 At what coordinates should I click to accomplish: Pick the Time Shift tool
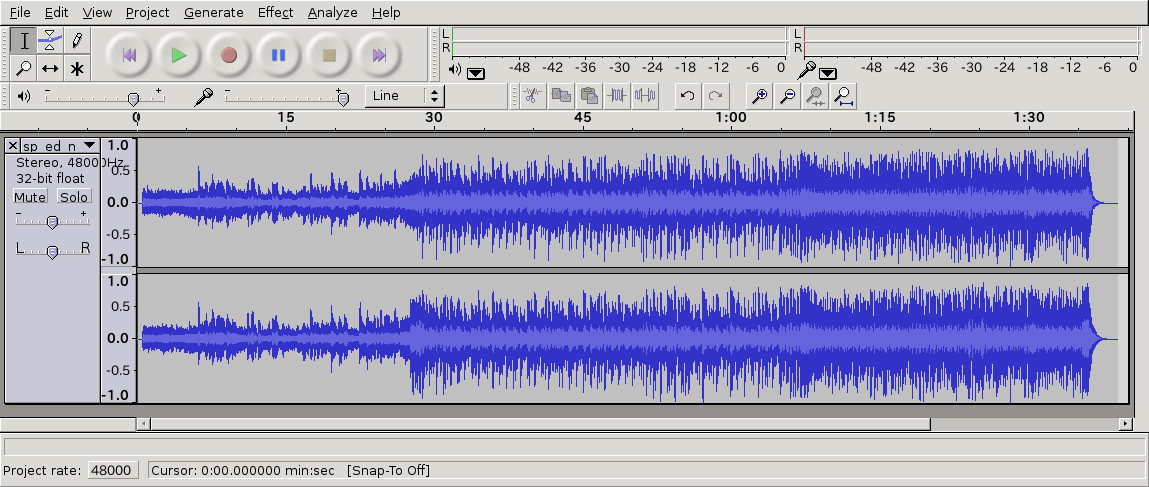(50, 68)
